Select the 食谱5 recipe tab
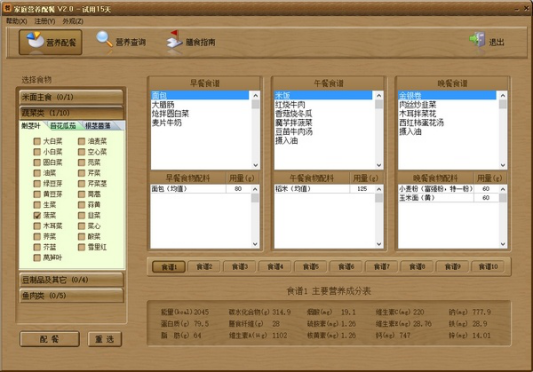The width and height of the screenshot is (533, 372). (311, 267)
